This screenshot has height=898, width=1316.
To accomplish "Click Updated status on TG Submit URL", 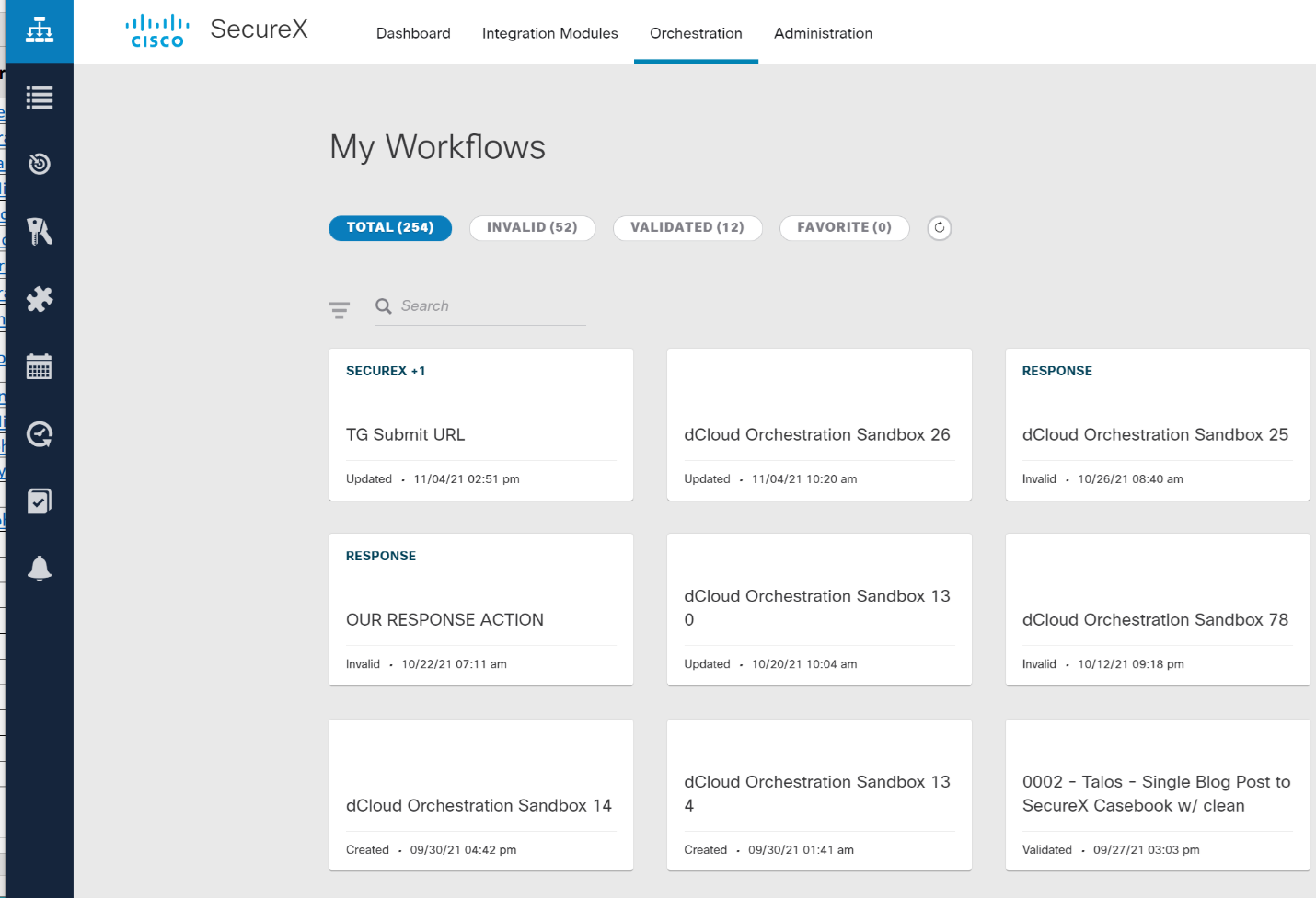I will [369, 479].
